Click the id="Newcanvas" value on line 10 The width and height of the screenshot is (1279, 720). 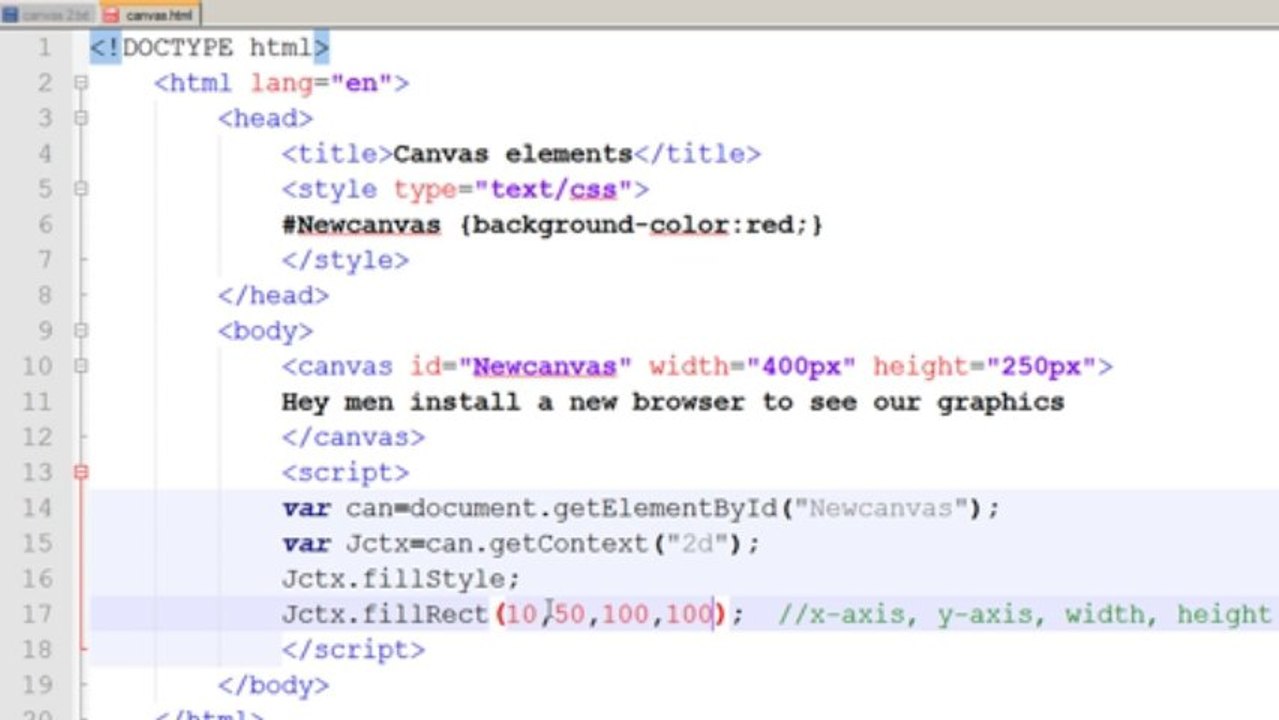(545, 367)
